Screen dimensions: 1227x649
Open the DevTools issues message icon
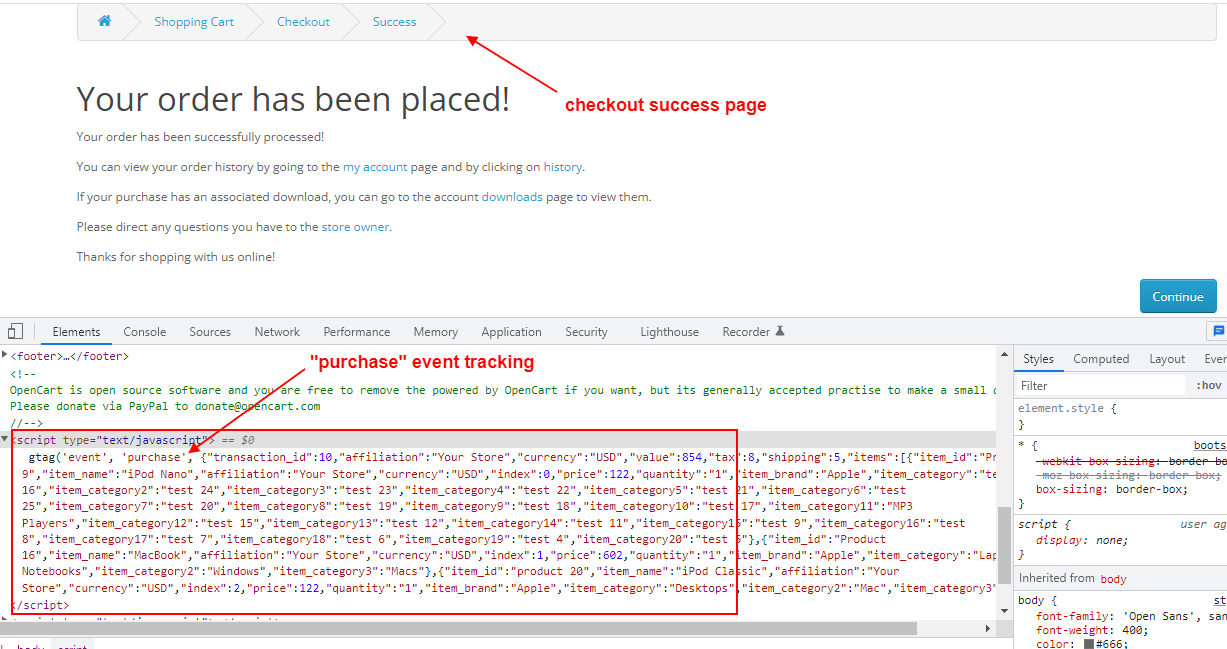pyautogui.click(x=1218, y=331)
